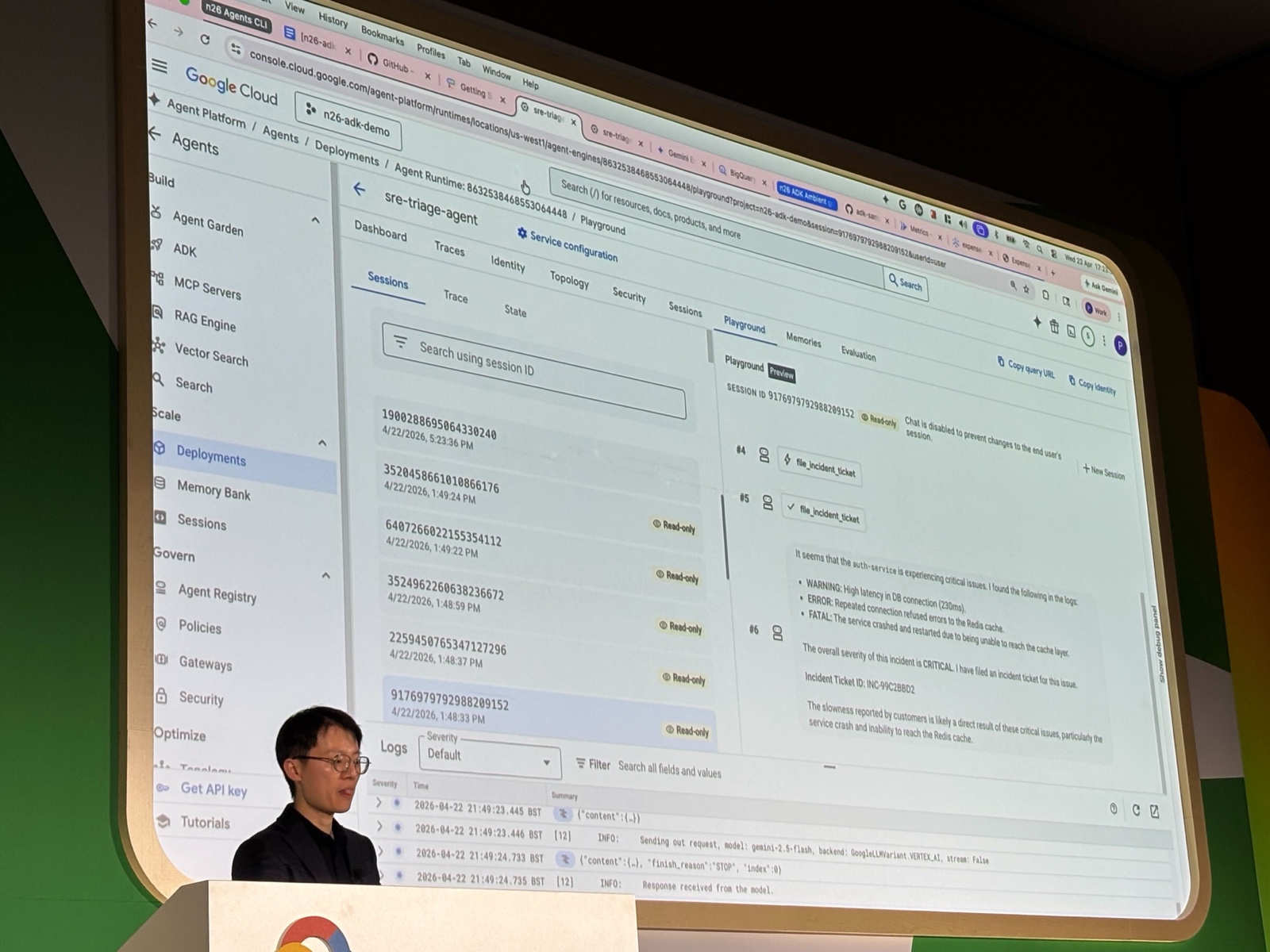
Task: Bookmark the page with the star icon
Action: [1026, 290]
